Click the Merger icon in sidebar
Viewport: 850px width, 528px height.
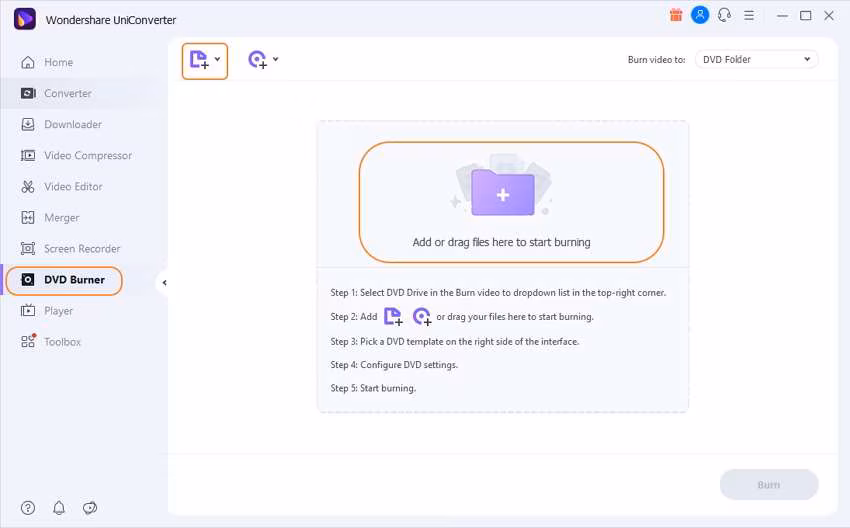pyautogui.click(x=28, y=217)
